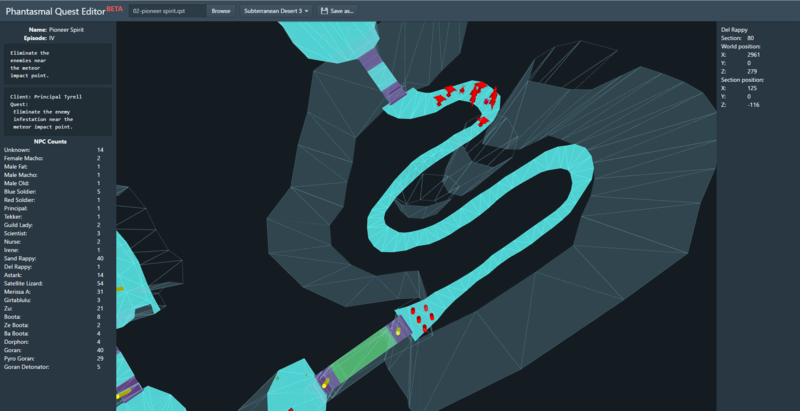Click the Zu count row
The image size is (800, 411).
point(54,309)
